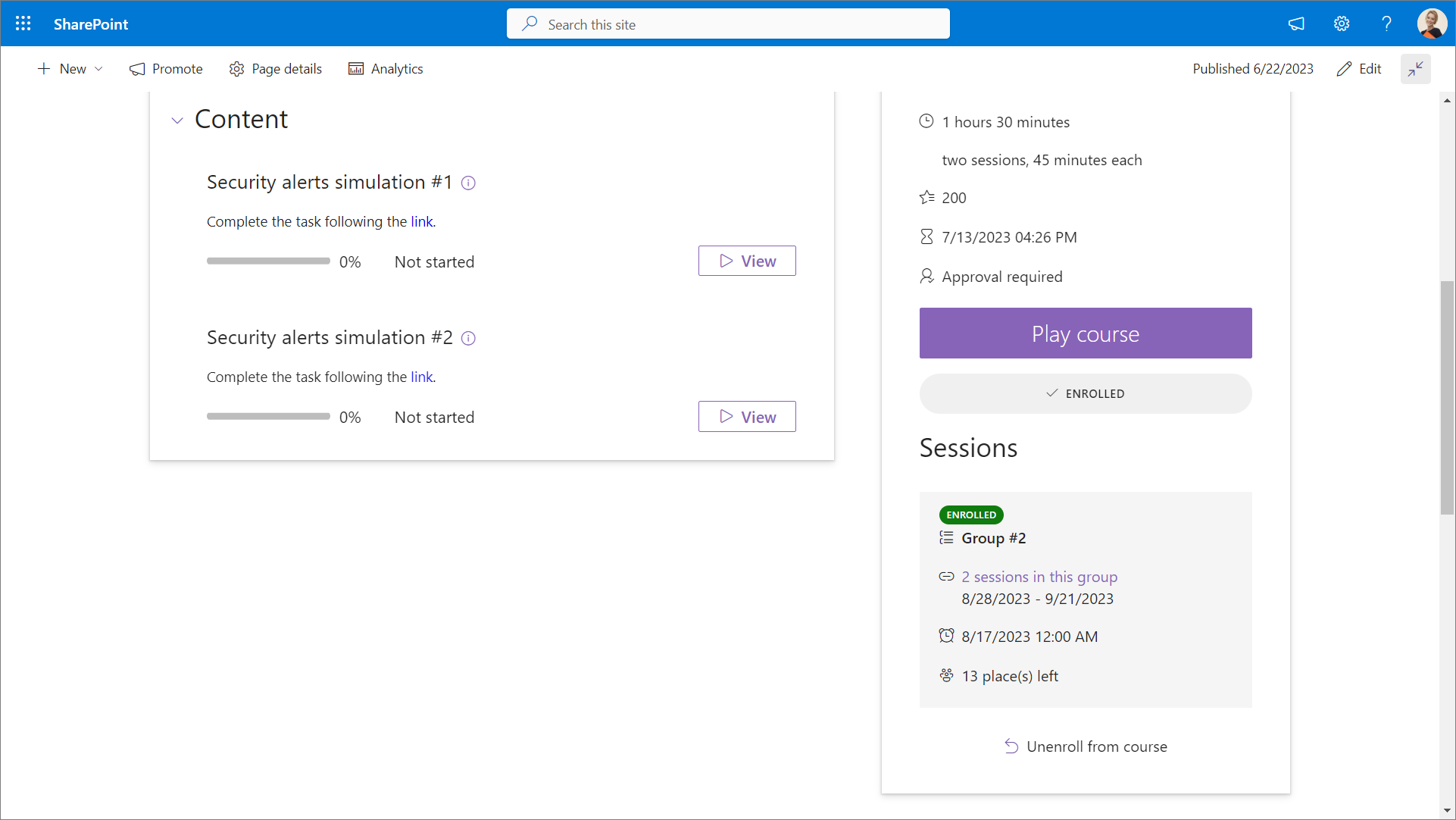Click the Promote command
Screen dimensions: 1456x820
[x=166, y=69]
